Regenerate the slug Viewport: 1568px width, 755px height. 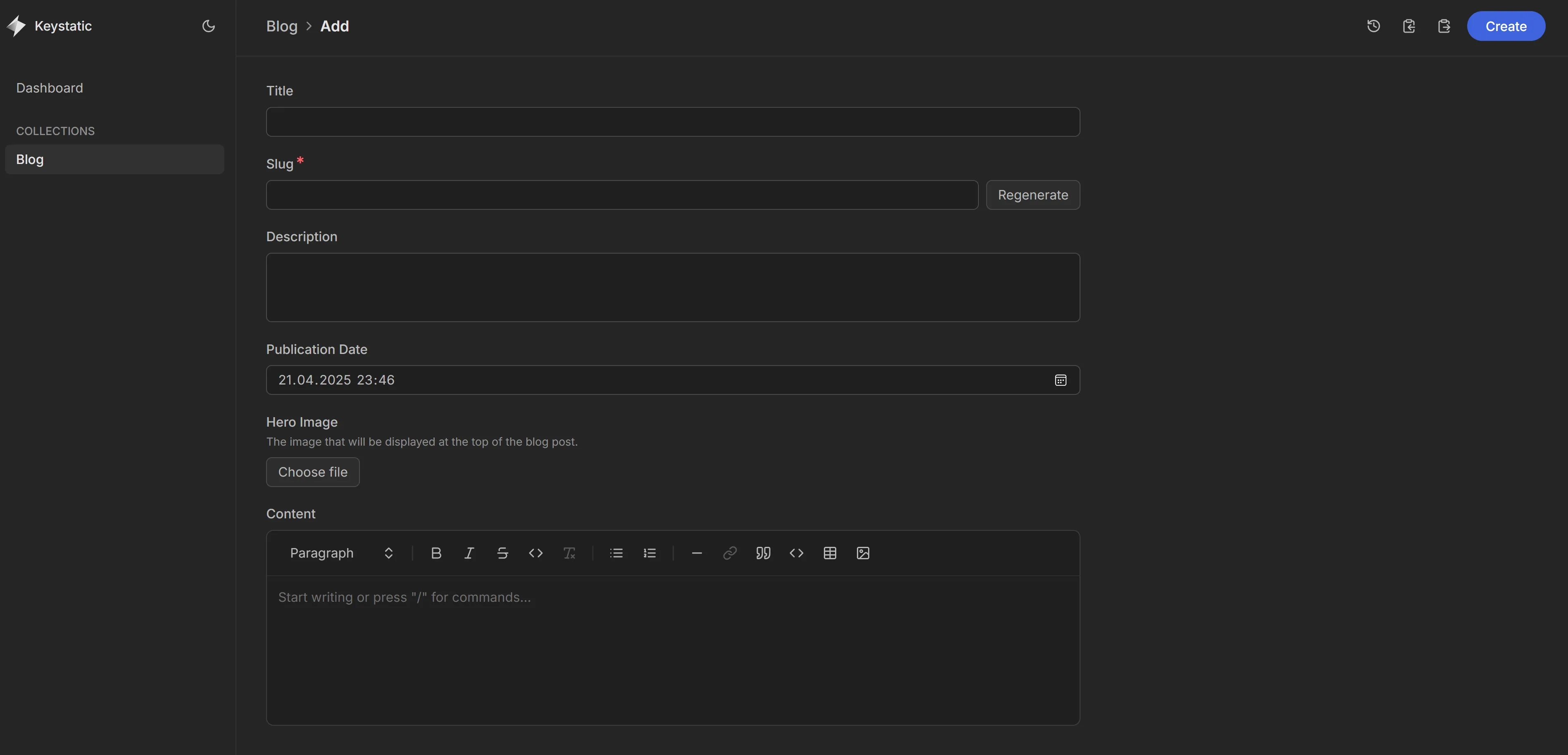coord(1033,195)
